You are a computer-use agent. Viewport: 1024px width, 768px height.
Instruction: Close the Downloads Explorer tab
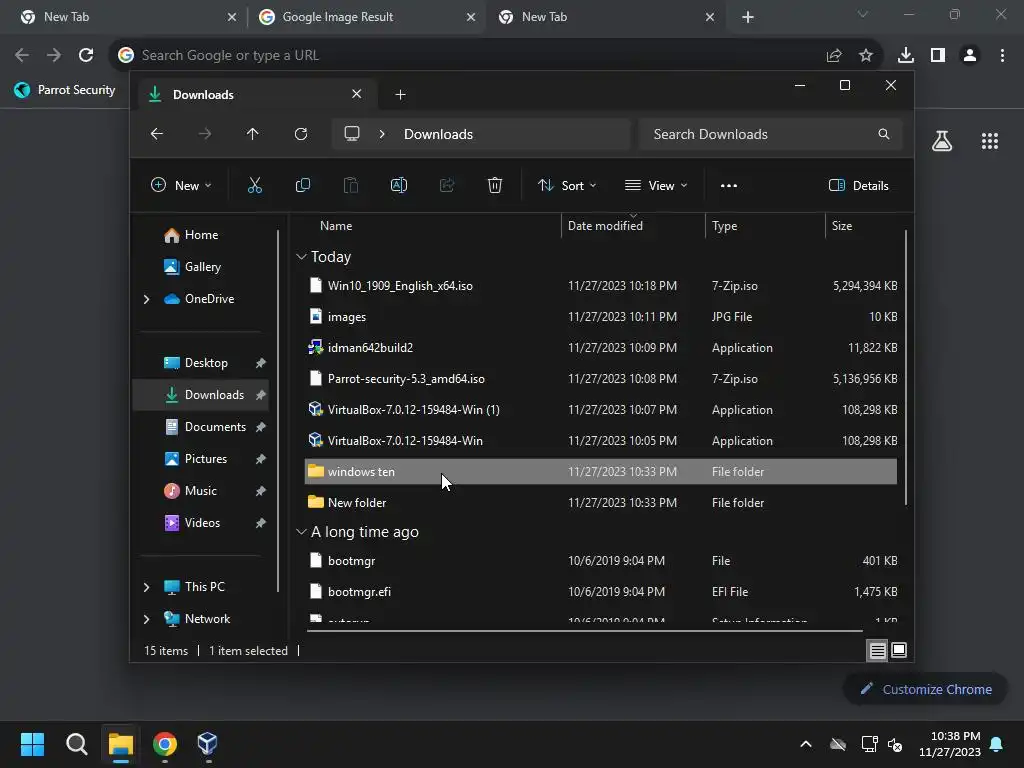357,94
